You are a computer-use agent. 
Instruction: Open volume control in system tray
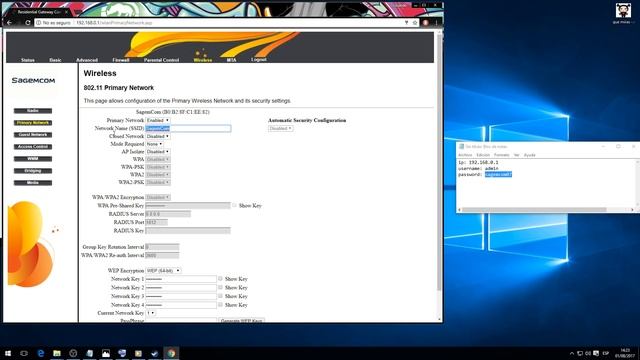(588, 353)
